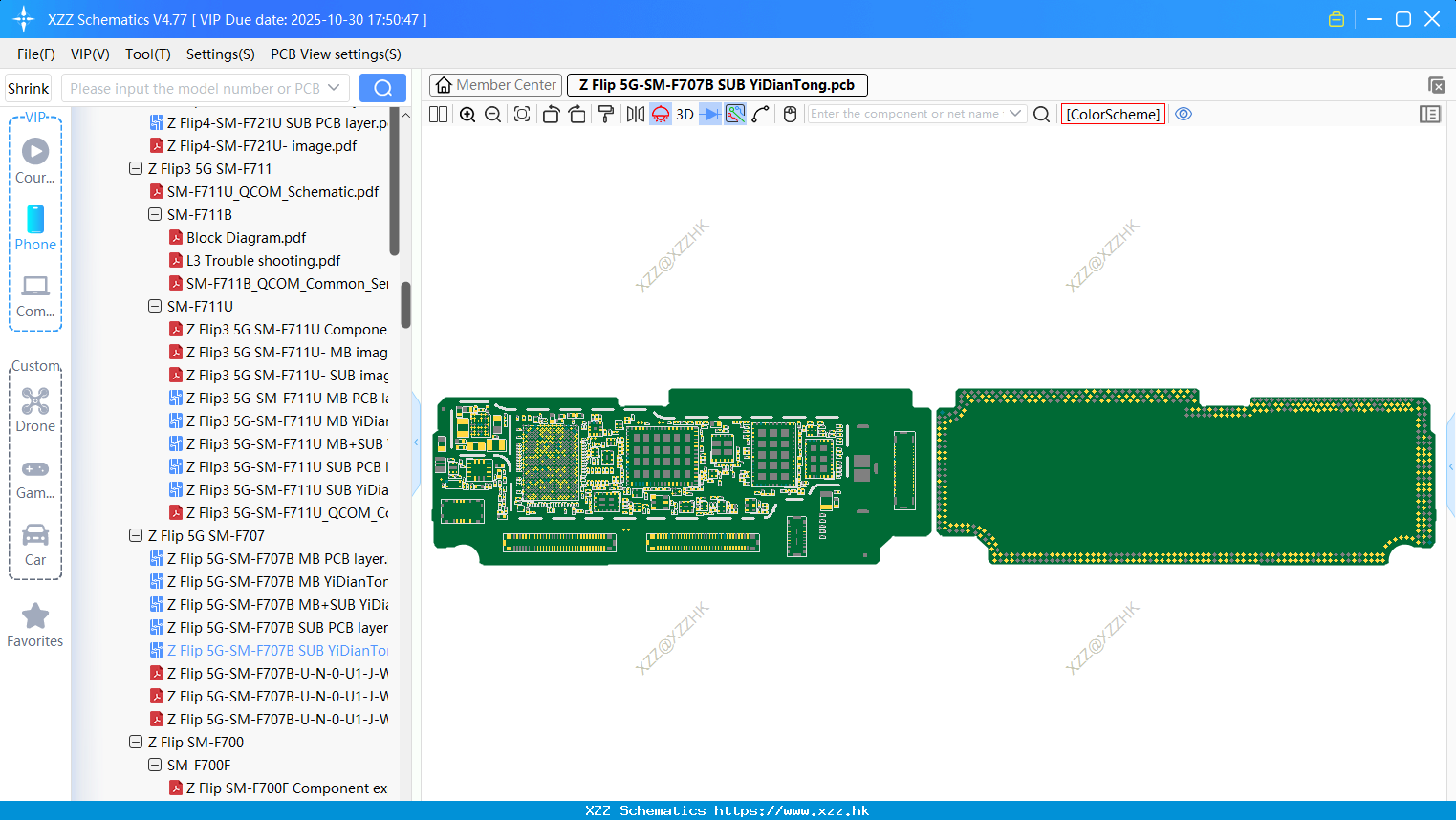1456x820 pixels.
Task: Open the ColorScheme picker
Action: click(1112, 114)
